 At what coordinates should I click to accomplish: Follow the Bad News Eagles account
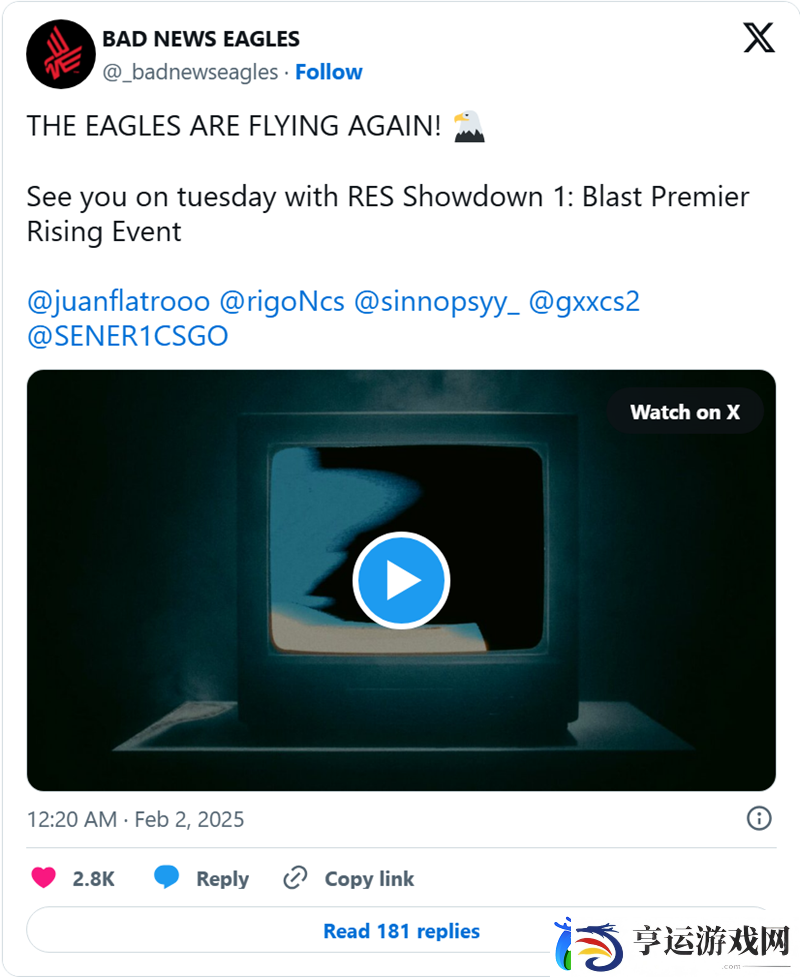click(x=328, y=72)
